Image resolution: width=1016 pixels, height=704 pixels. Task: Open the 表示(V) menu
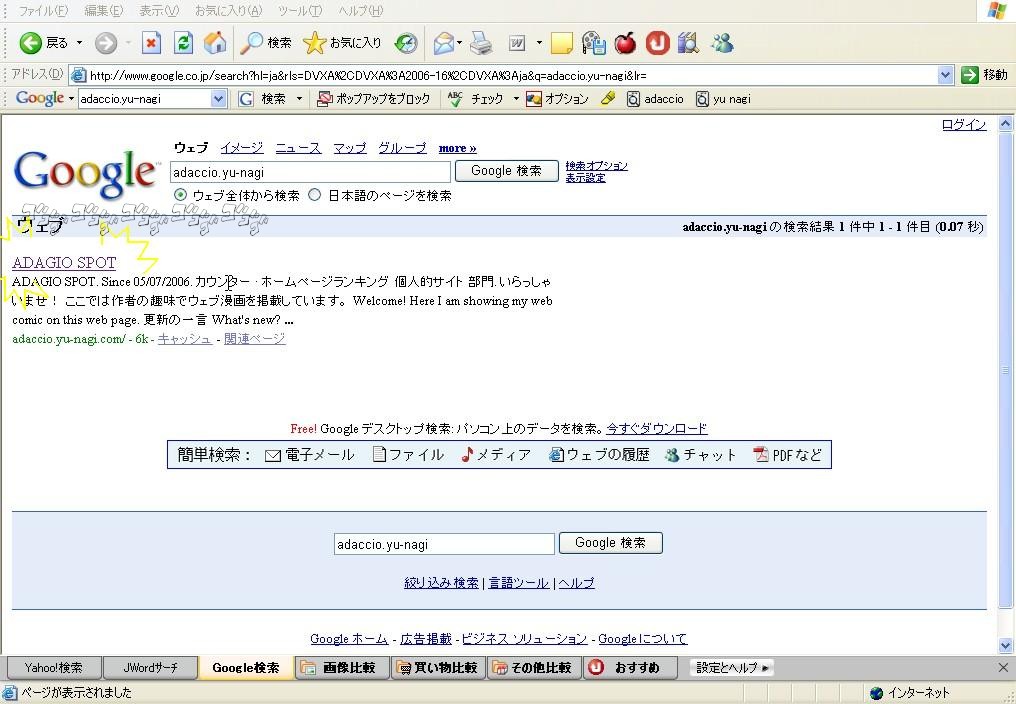159,10
